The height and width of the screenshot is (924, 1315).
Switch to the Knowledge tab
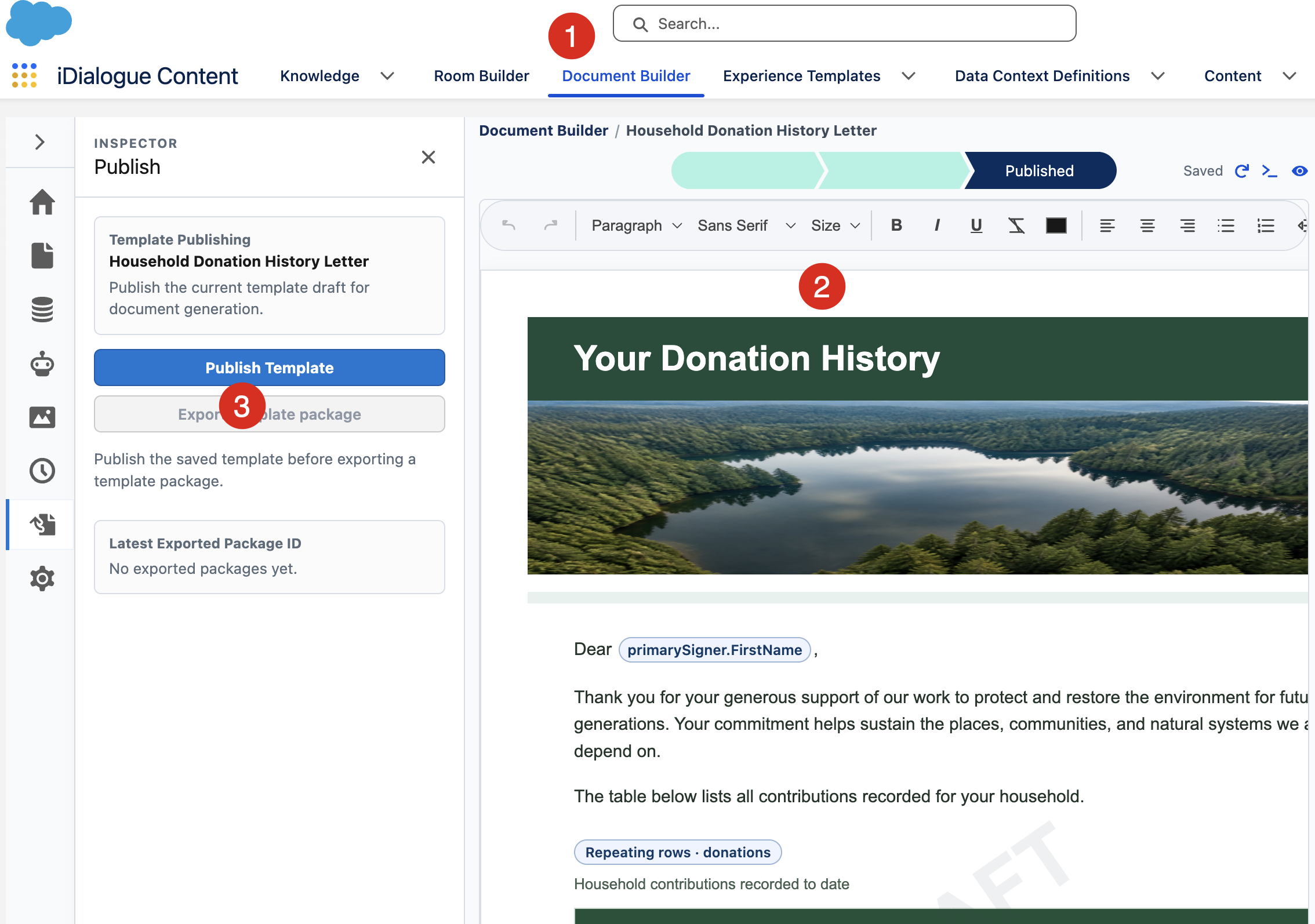coord(319,76)
